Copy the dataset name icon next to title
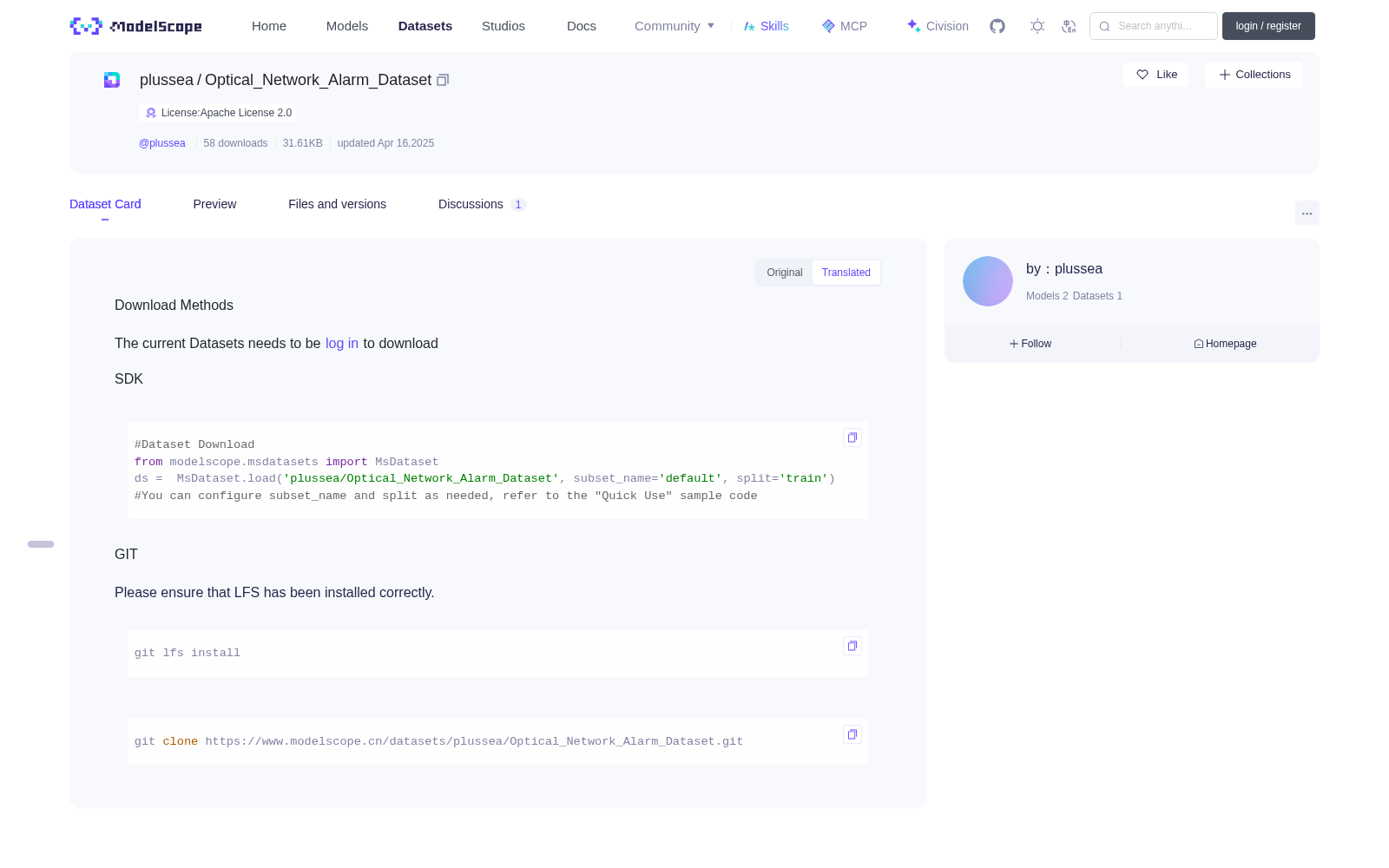 coord(443,80)
